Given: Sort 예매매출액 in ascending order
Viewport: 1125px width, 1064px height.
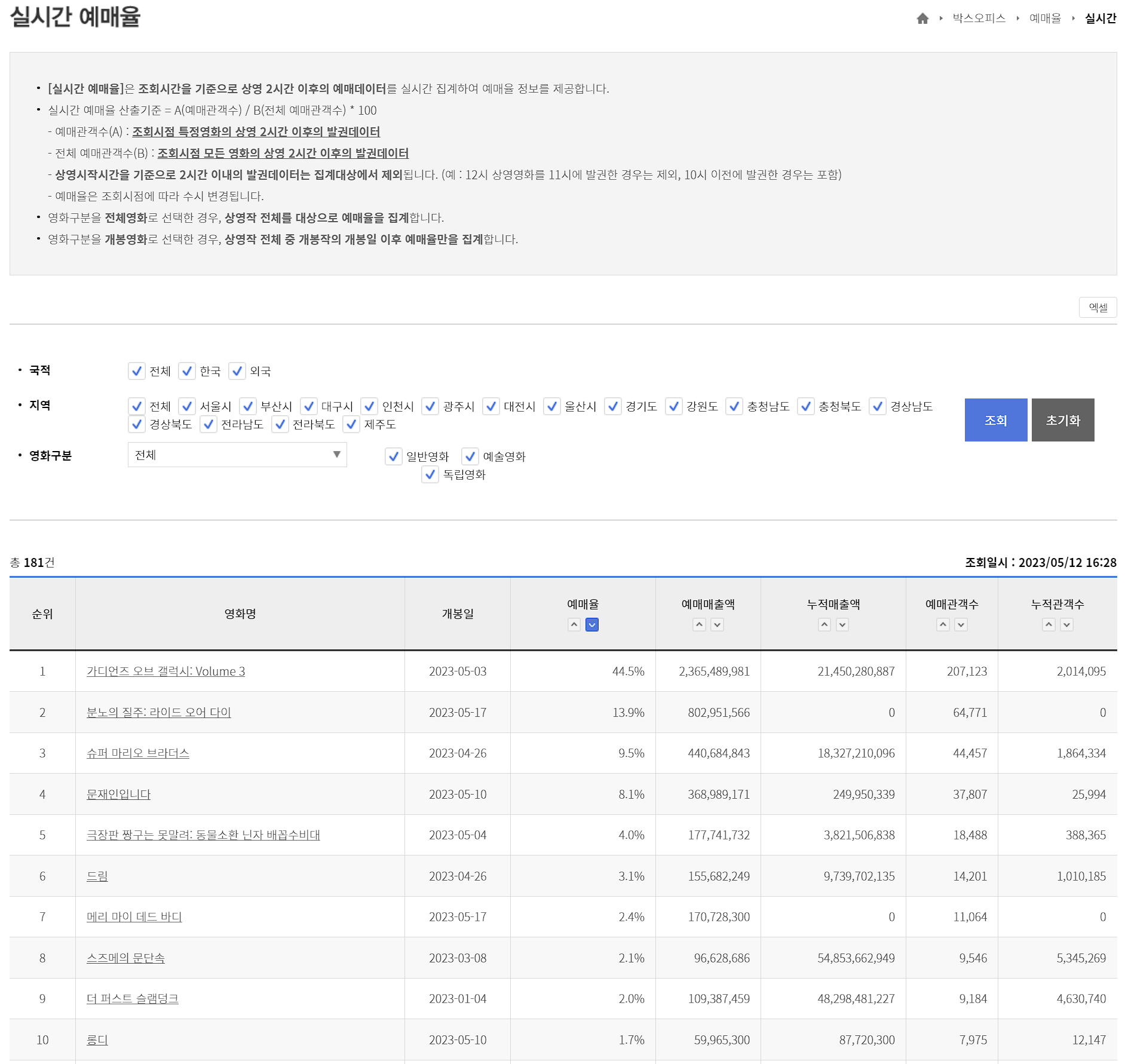Looking at the screenshot, I should (698, 625).
